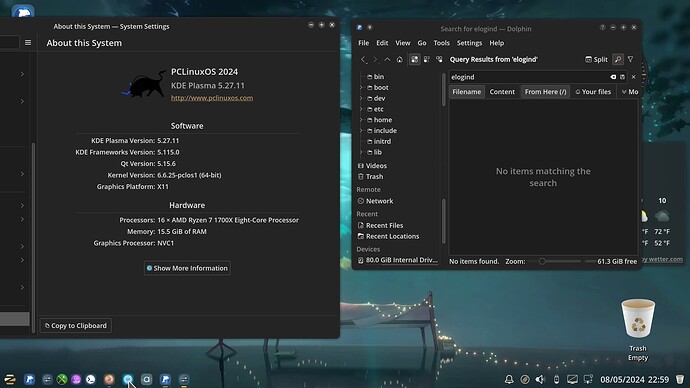Image resolution: width=690 pixels, height=388 pixels.
Task: Open the network connections tray icon
Action: point(588,379)
